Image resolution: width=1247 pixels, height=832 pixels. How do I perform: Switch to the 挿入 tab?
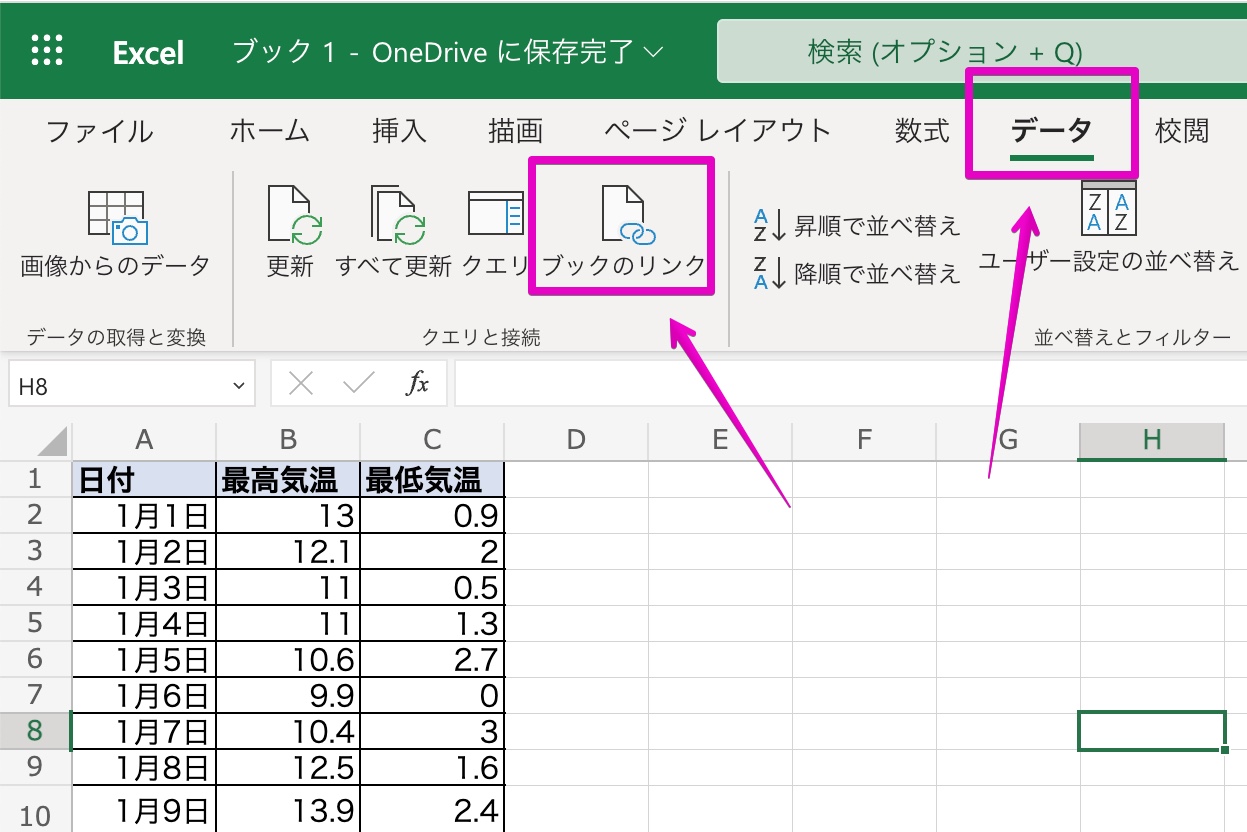(x=399, y=131)
